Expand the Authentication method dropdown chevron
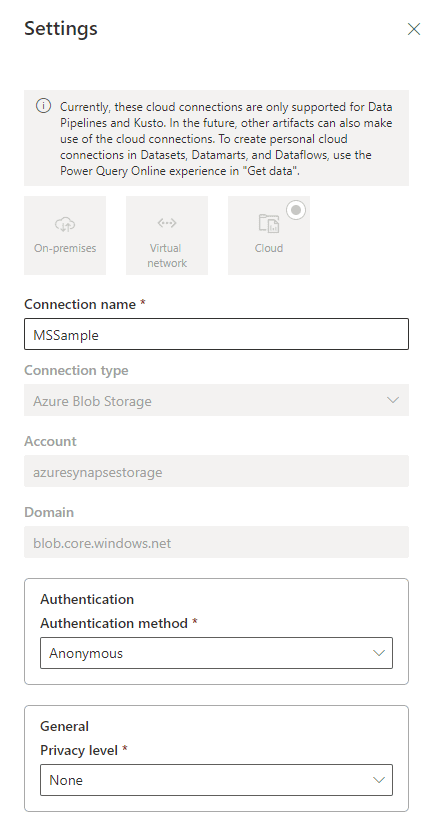Viewport: 429px width, 817px height. click(379, 653)
